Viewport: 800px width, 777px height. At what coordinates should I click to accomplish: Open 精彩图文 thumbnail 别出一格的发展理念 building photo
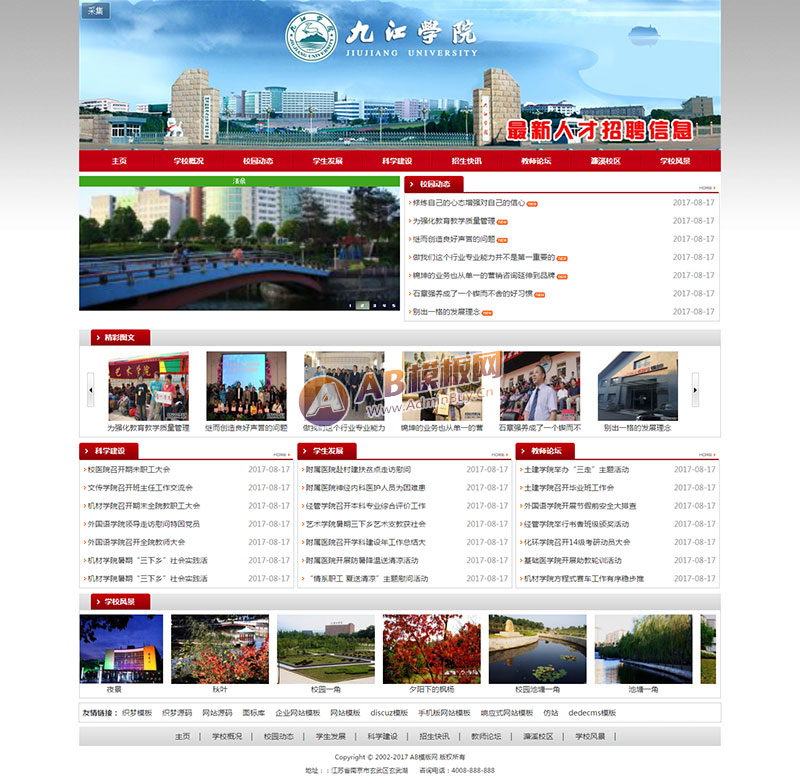coord(638,386)
